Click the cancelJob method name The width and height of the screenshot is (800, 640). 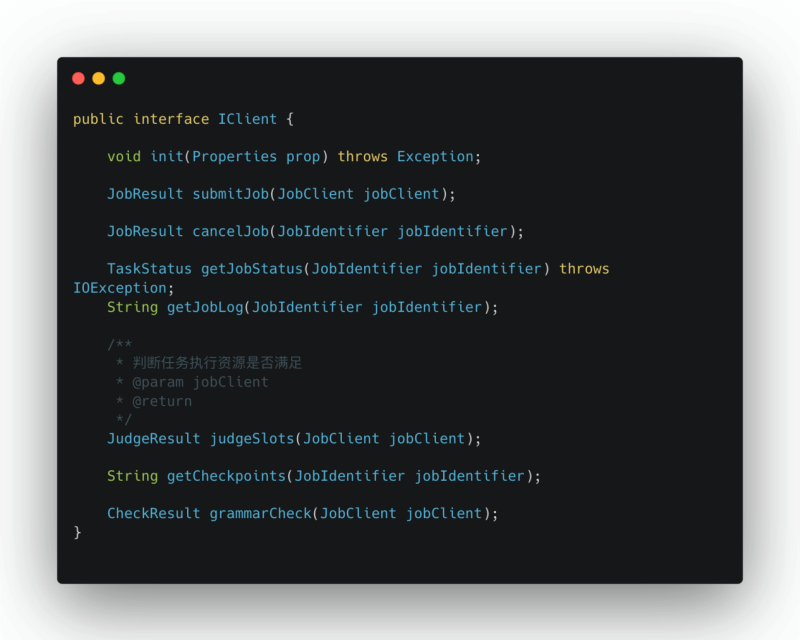click(x=231, y=231)
